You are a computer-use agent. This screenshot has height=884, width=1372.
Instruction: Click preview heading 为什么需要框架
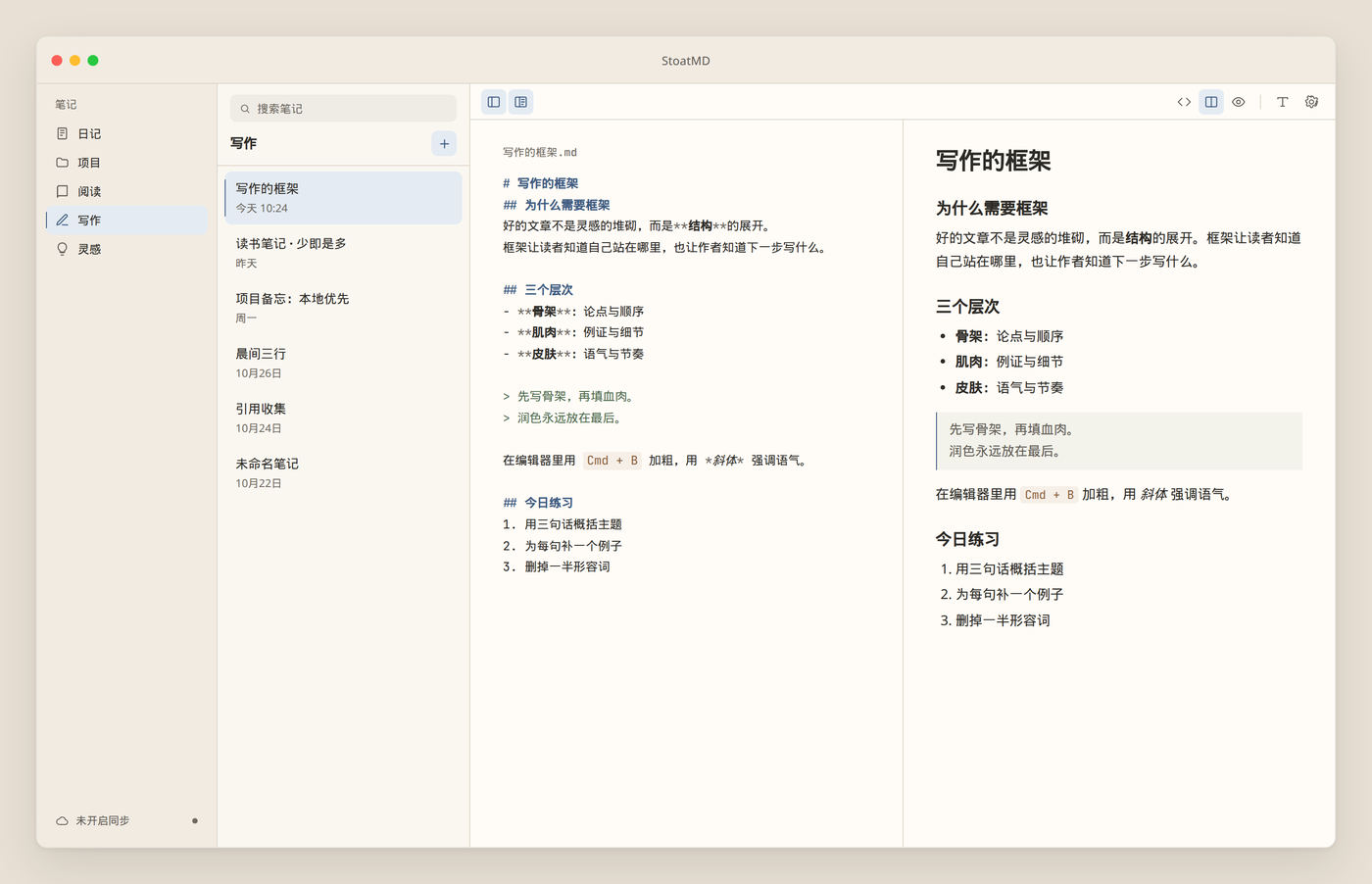992,208
